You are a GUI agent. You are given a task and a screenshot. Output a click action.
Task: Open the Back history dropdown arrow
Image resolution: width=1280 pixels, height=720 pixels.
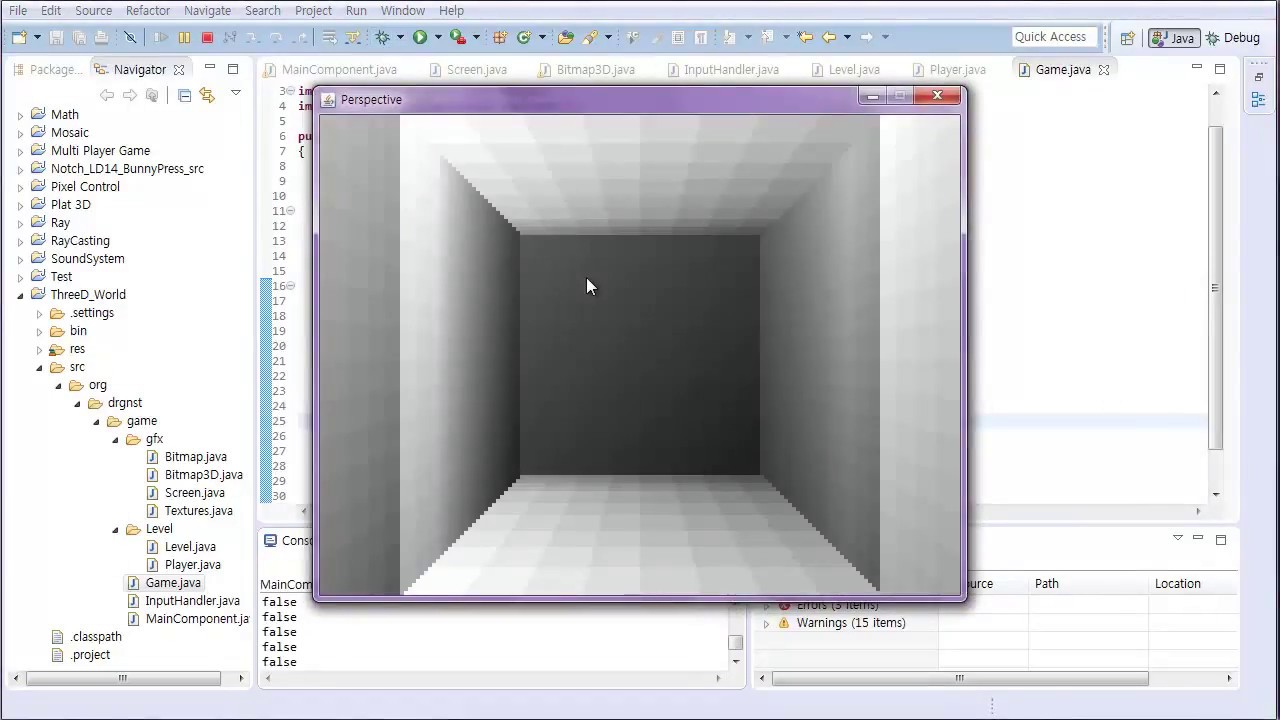point(847,37)
